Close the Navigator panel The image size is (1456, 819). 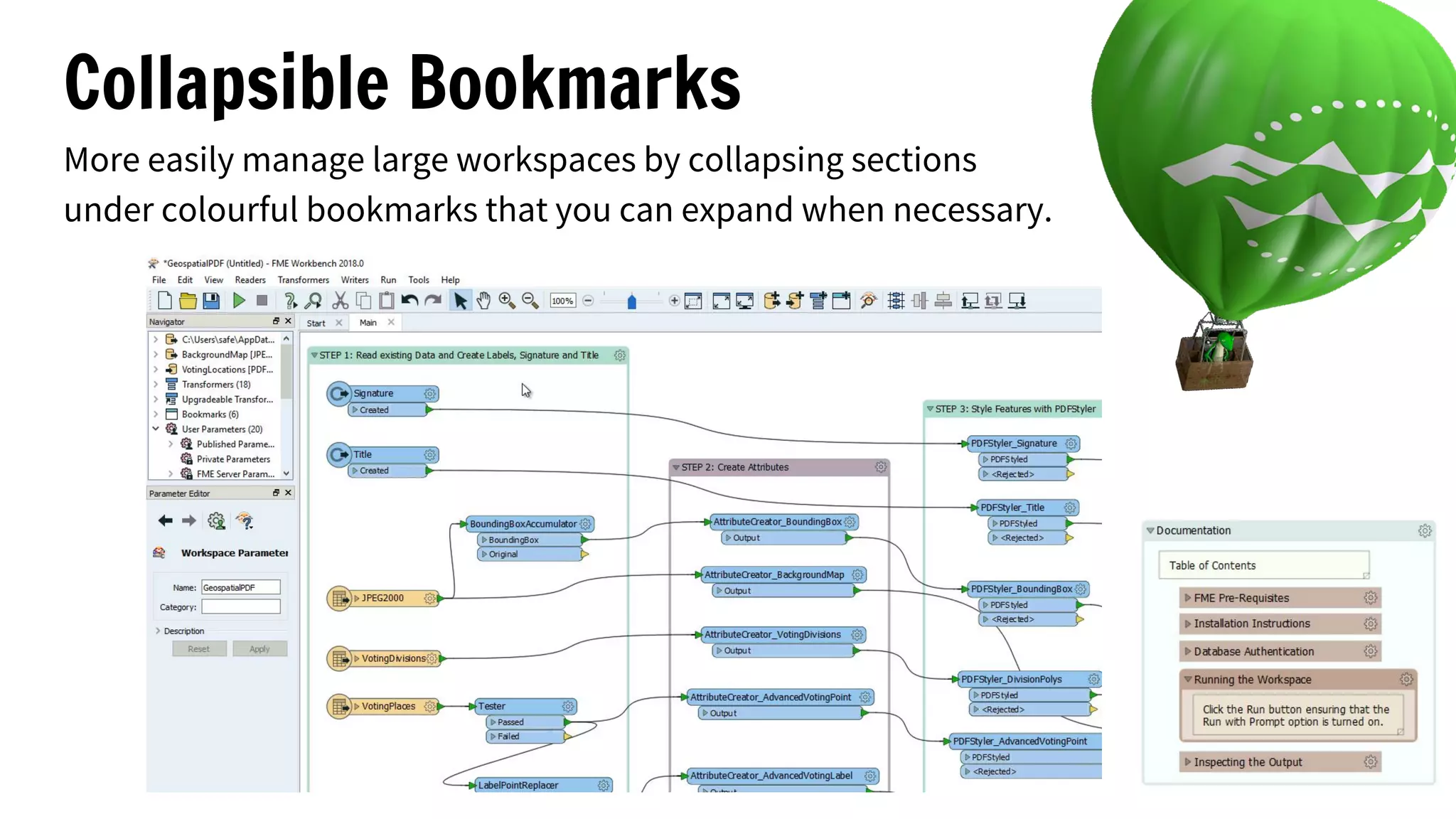click(288, 321)
